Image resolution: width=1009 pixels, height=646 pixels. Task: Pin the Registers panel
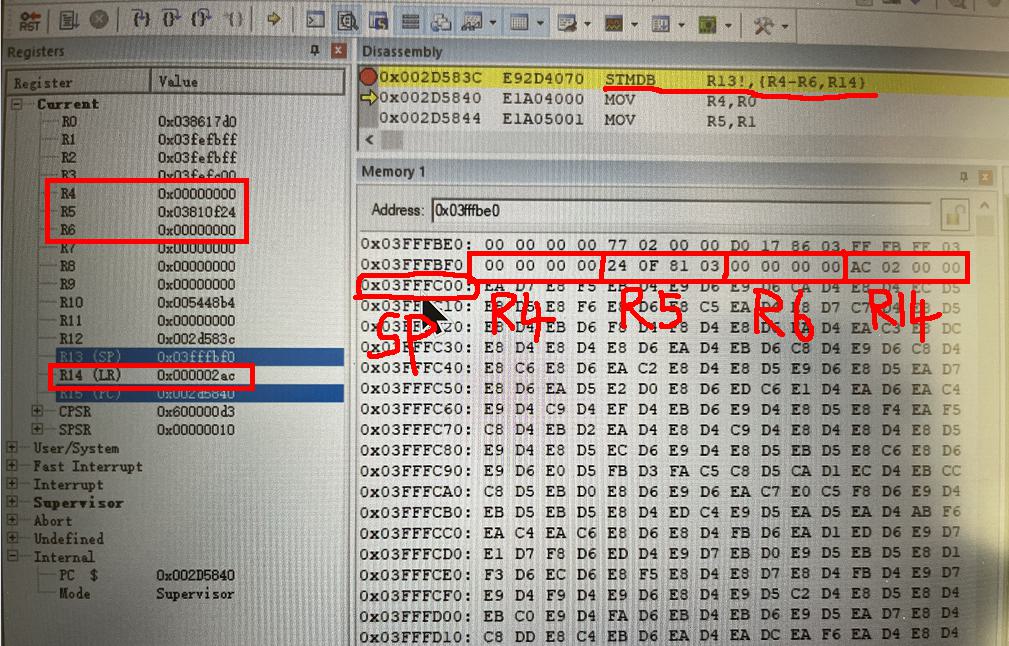coord(315,50)
